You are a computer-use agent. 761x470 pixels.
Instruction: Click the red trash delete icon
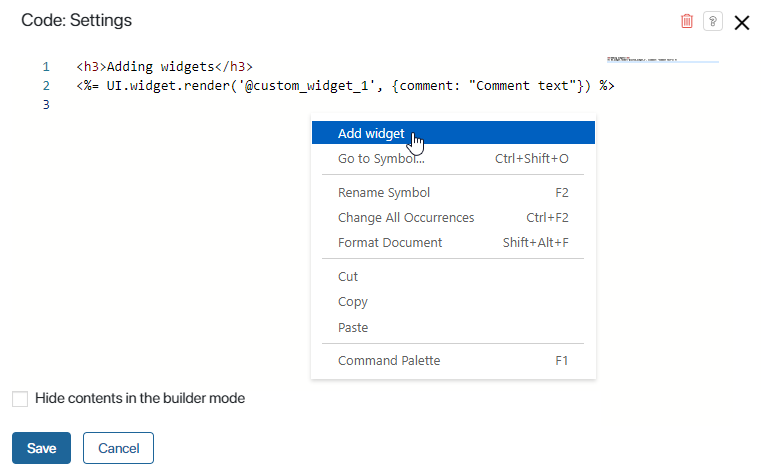(686, 21)
